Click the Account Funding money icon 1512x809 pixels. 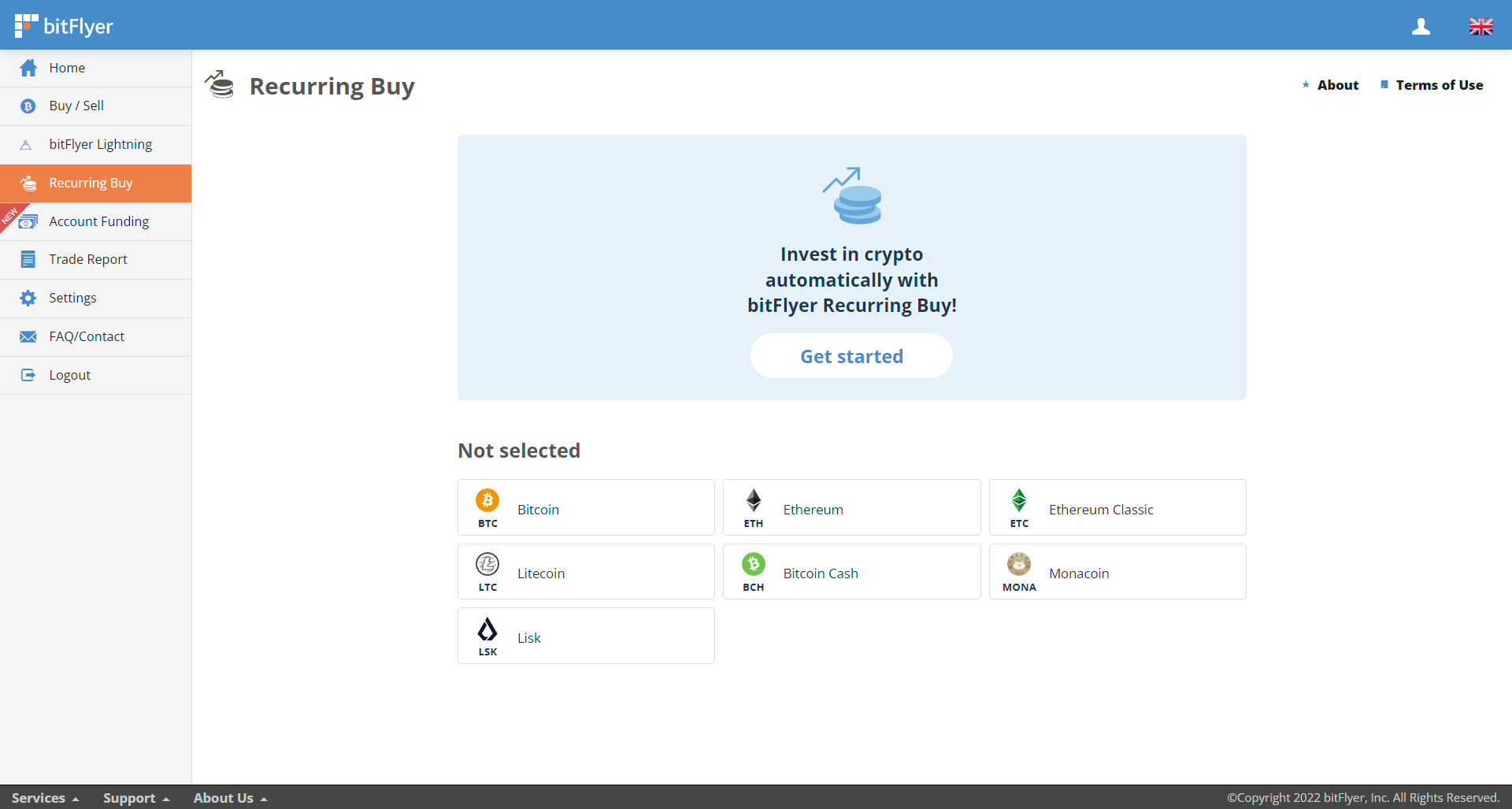click(x=28, y=222)
